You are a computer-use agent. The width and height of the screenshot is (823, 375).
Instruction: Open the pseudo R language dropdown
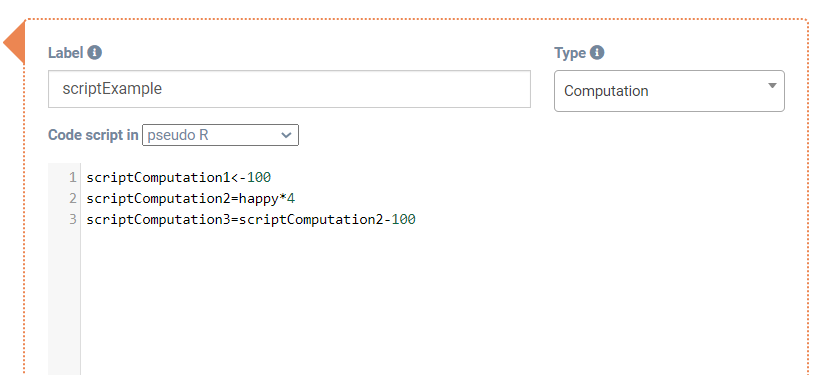tap(220, 135)
